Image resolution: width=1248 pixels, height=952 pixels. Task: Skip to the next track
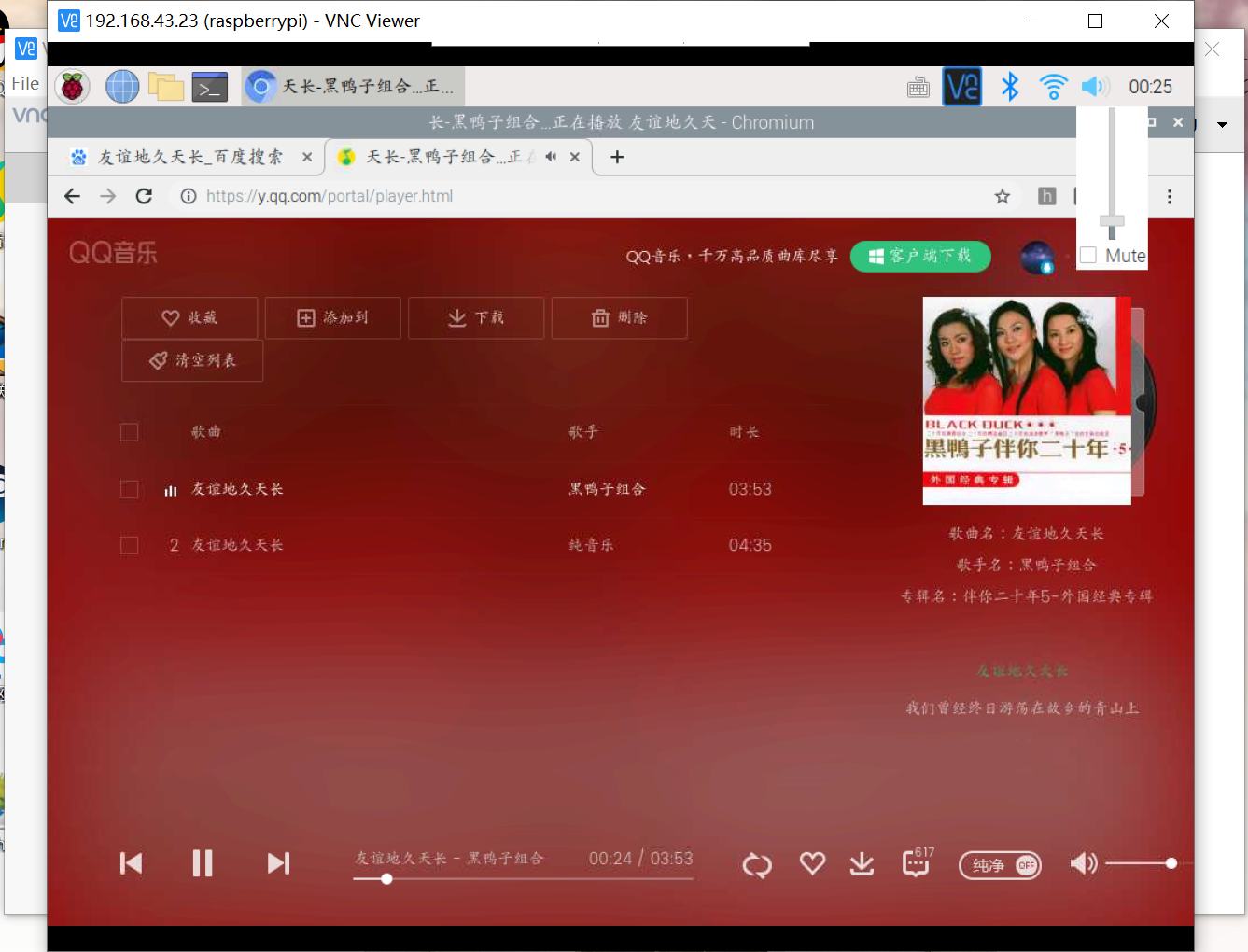[x=278, y=863]
